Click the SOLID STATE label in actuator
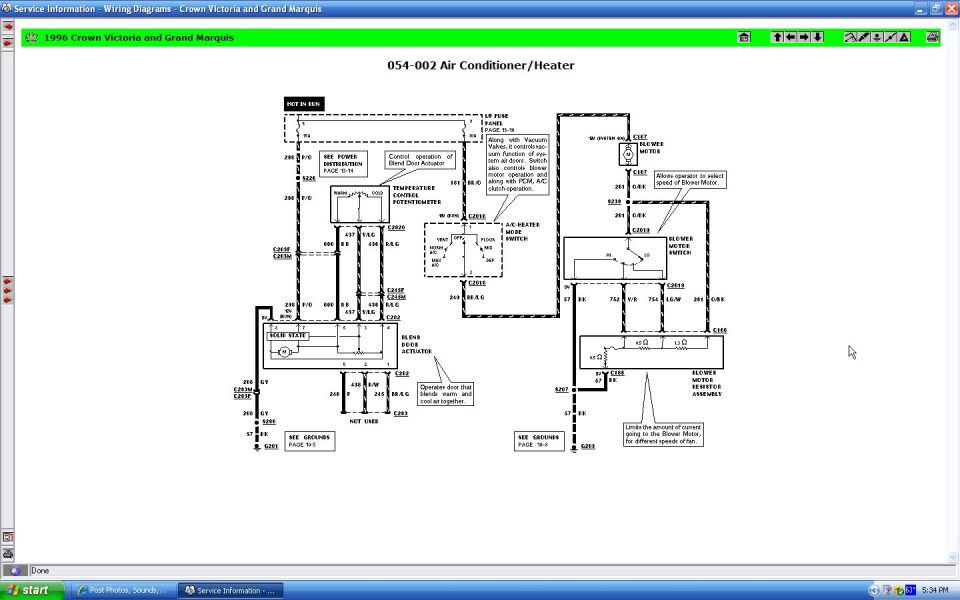960x600 pixels. (x=288, y=336)
